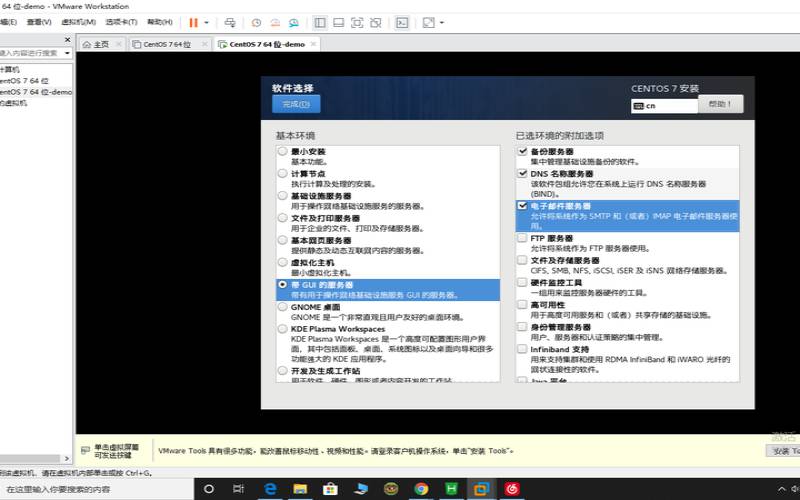The height and width of the screenshot is (500, 800).
Task: Click the Windows taskbar search box
Action: (97, 489)
